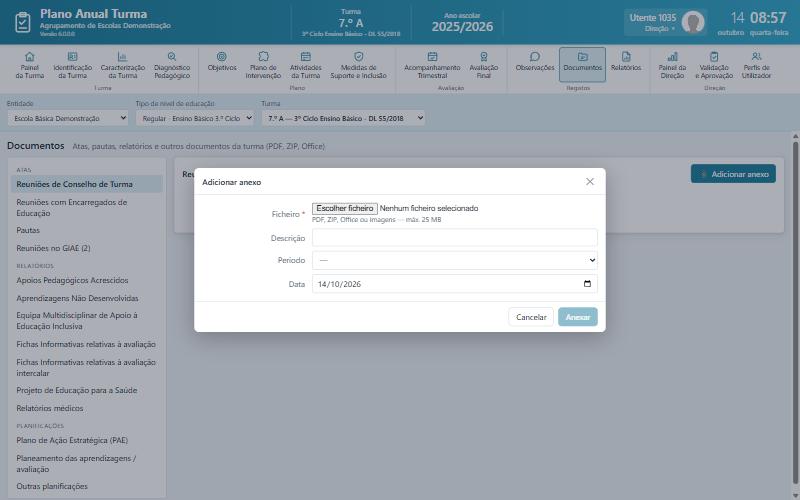Select Relatórios médicos in sidebar

coord(86,408)
